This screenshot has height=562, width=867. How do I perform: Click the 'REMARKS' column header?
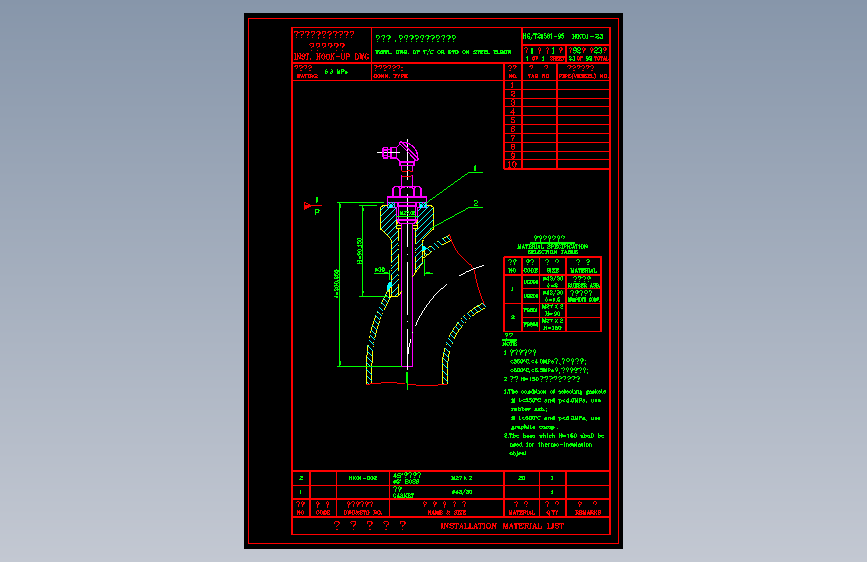pyautogui.click(x=588, y=513)
